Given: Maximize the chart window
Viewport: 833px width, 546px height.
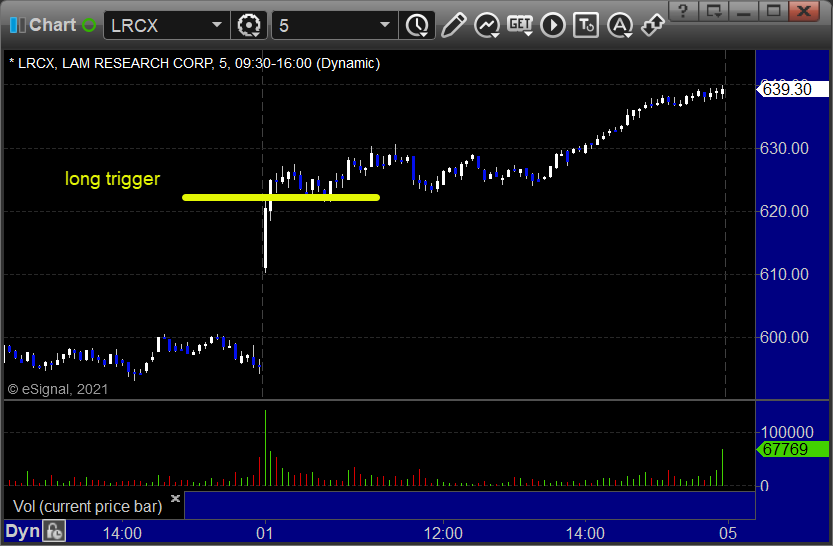Looking at the screenshot, I should [x=773, y=11].
